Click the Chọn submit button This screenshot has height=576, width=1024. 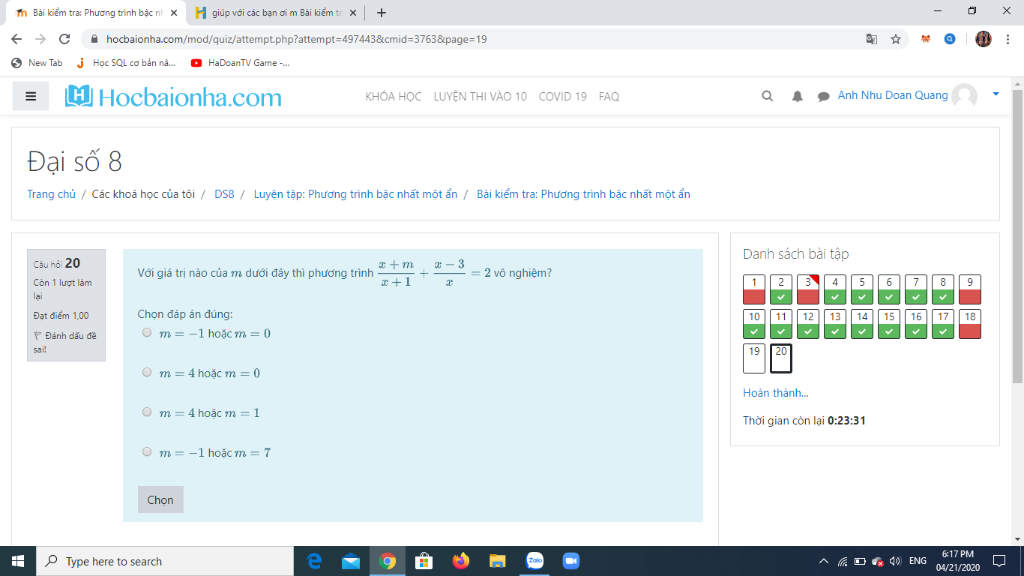160,500
